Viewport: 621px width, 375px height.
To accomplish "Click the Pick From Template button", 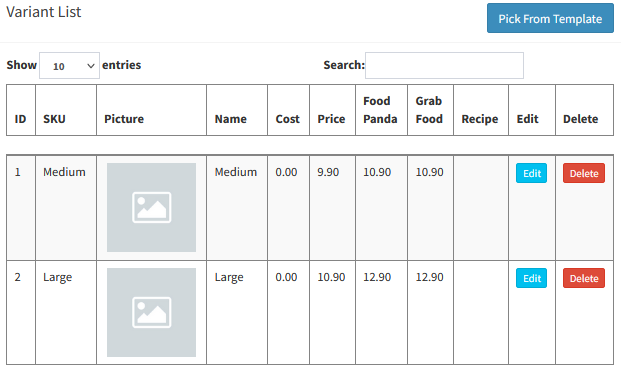I will pyautogui.click(x=550, y=18).
